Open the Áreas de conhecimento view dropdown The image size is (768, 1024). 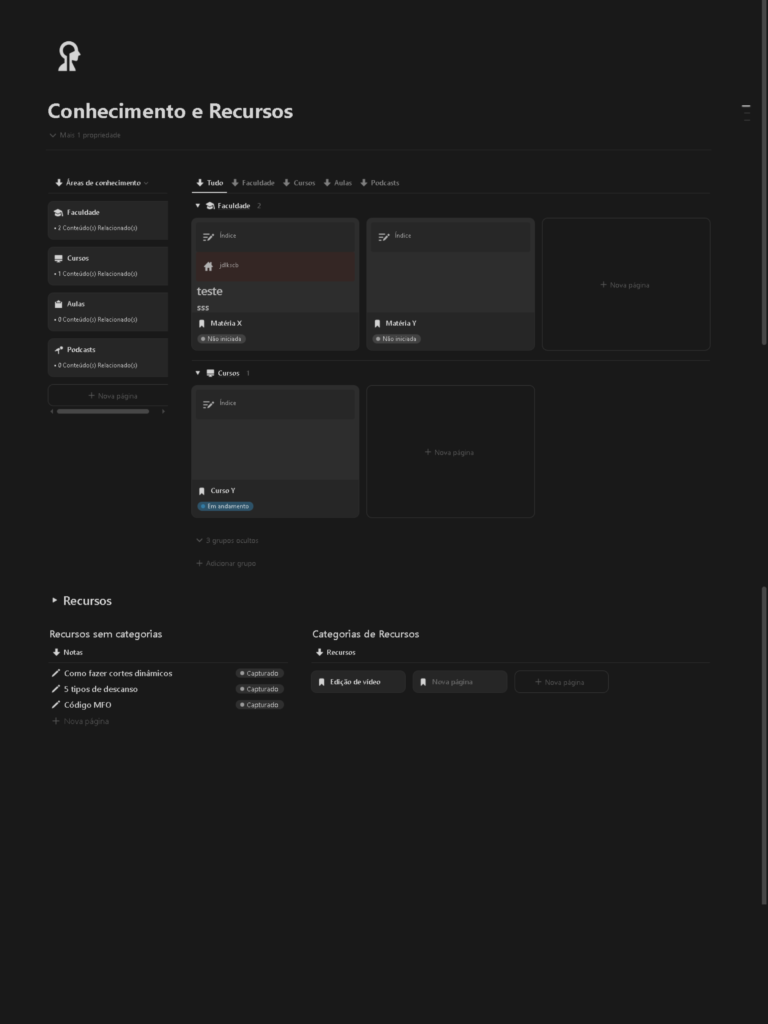click(101, 183)
